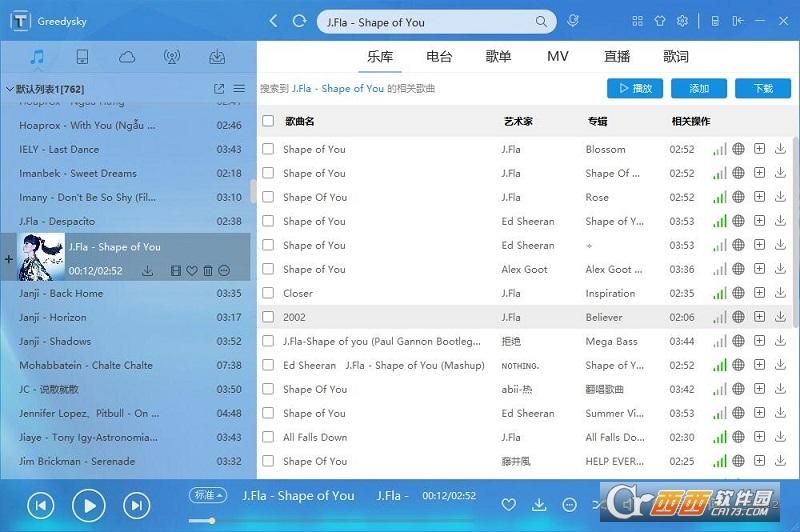Check the All Falls Down checkbox
The height and width of the screenshot is (532, 800).
[268, 437]
